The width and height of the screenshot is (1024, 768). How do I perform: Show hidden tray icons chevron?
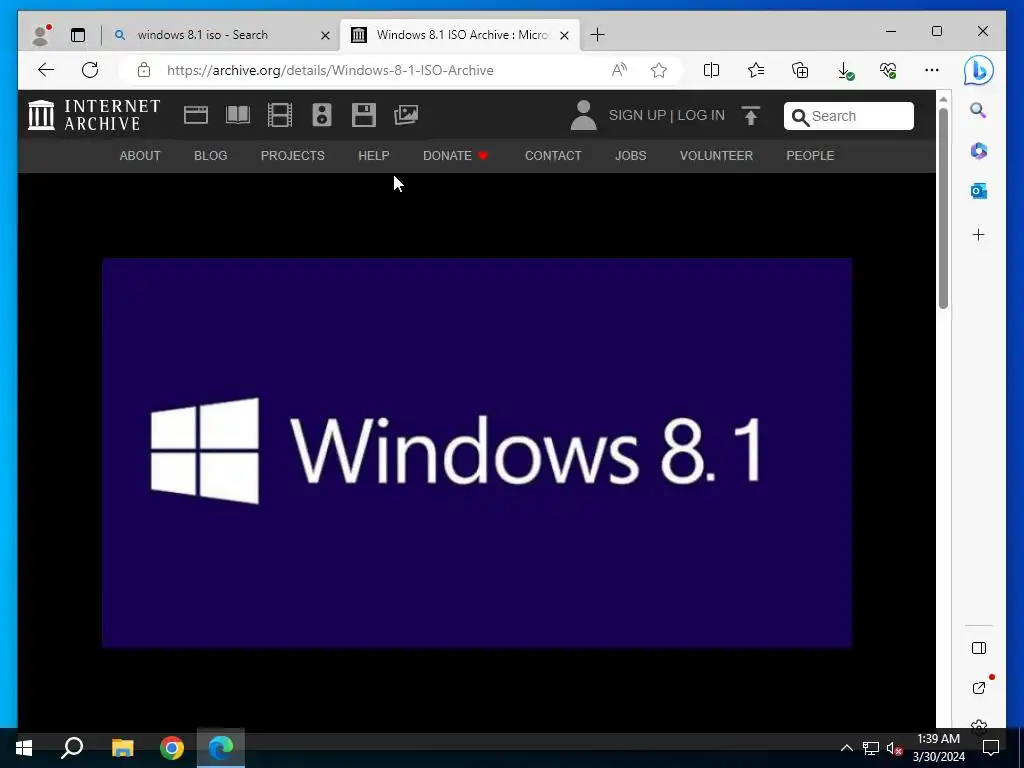pos(846,748)
